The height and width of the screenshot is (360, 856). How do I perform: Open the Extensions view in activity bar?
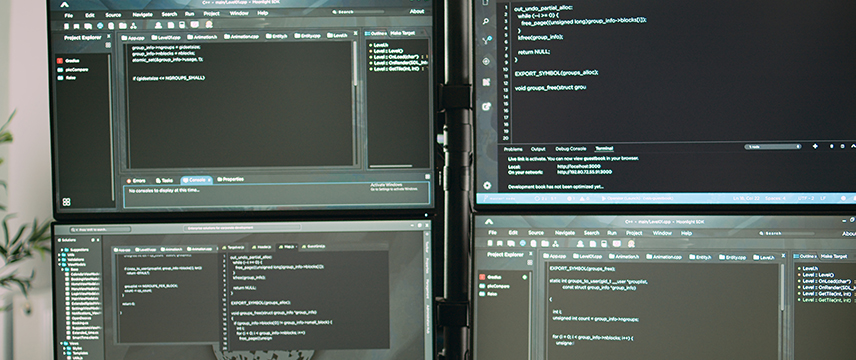coord(486,82)
